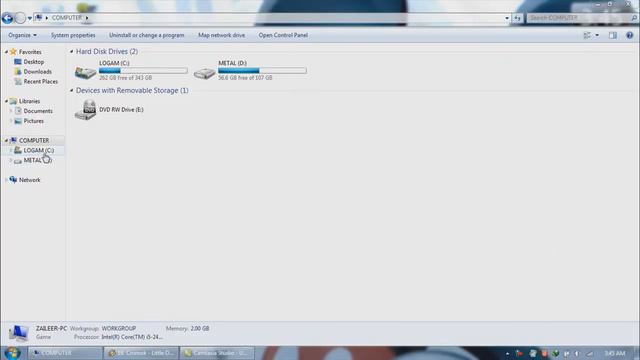The image size is (640, 360).
Task: Collapse the COMPUTER tree node arrow
Action: point(6,140)
